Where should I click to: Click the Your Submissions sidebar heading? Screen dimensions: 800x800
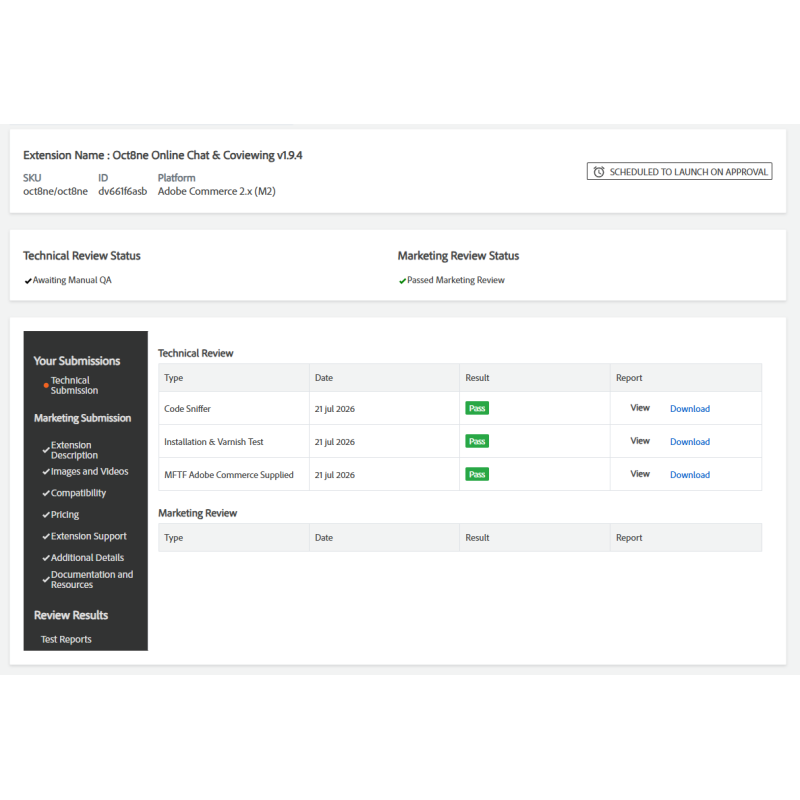click(77, 361)
